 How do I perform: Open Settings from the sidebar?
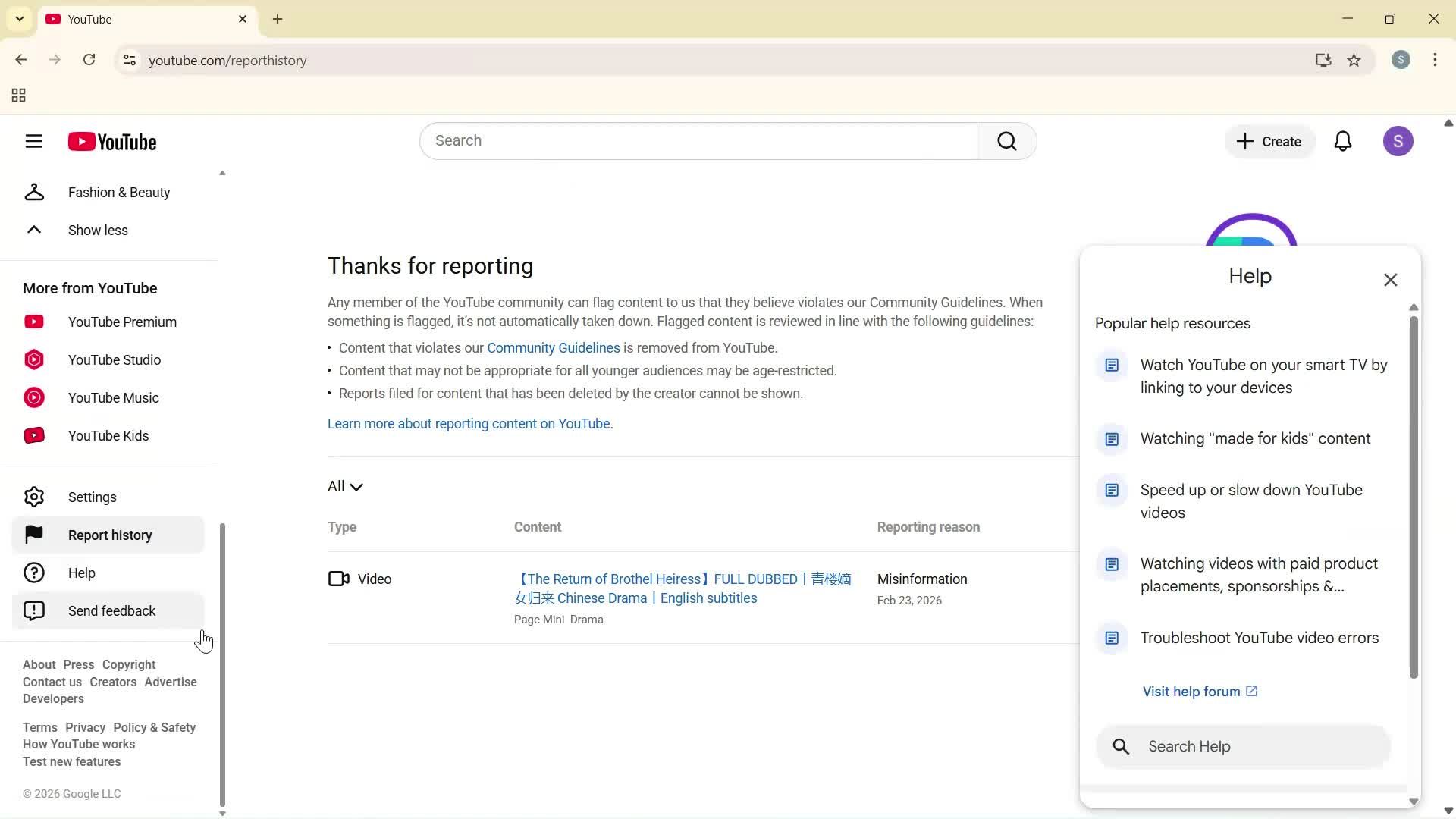(93, 497)
